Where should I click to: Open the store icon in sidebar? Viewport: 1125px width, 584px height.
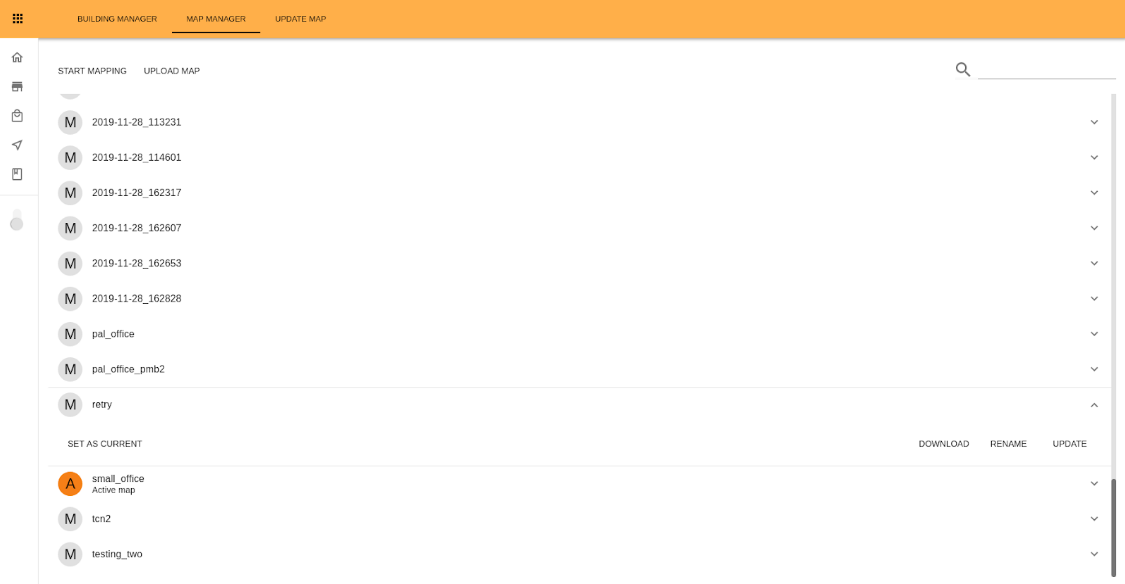pyautogui.click(x=17, y=87)
